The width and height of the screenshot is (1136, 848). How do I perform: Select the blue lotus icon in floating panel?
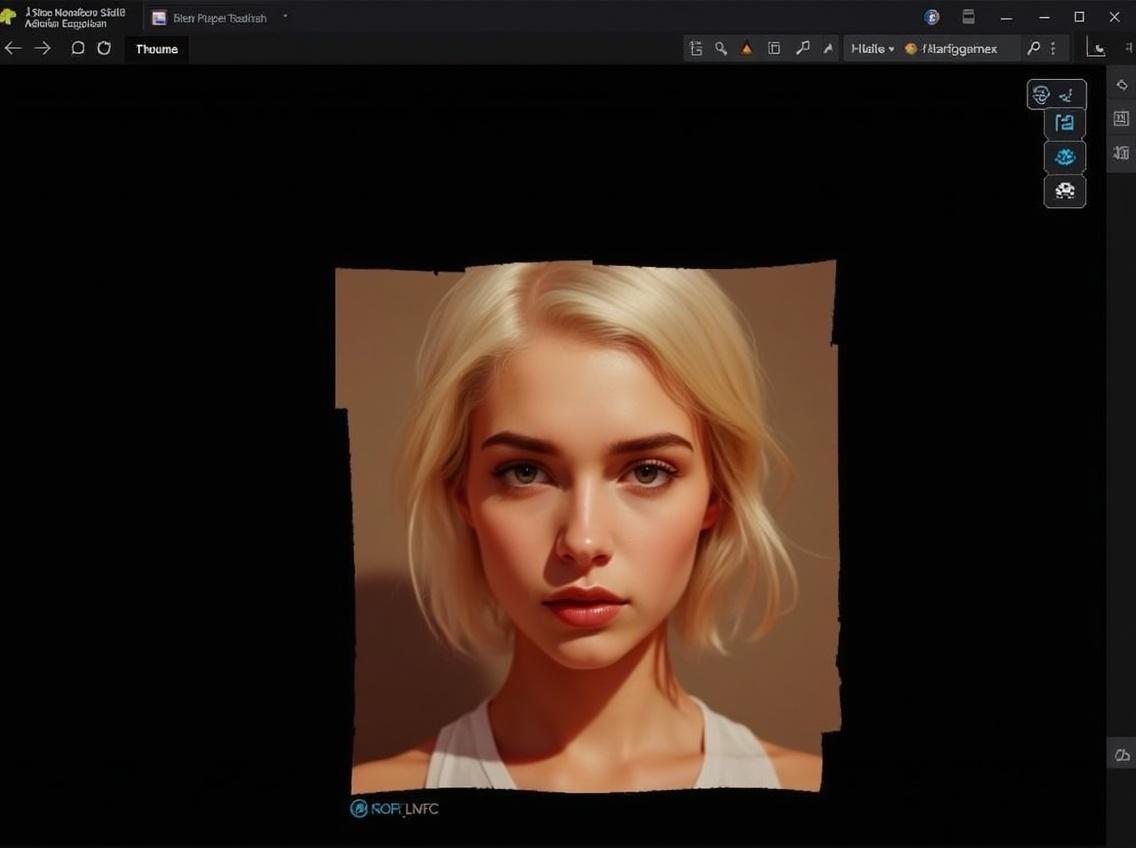point(1065,157)
